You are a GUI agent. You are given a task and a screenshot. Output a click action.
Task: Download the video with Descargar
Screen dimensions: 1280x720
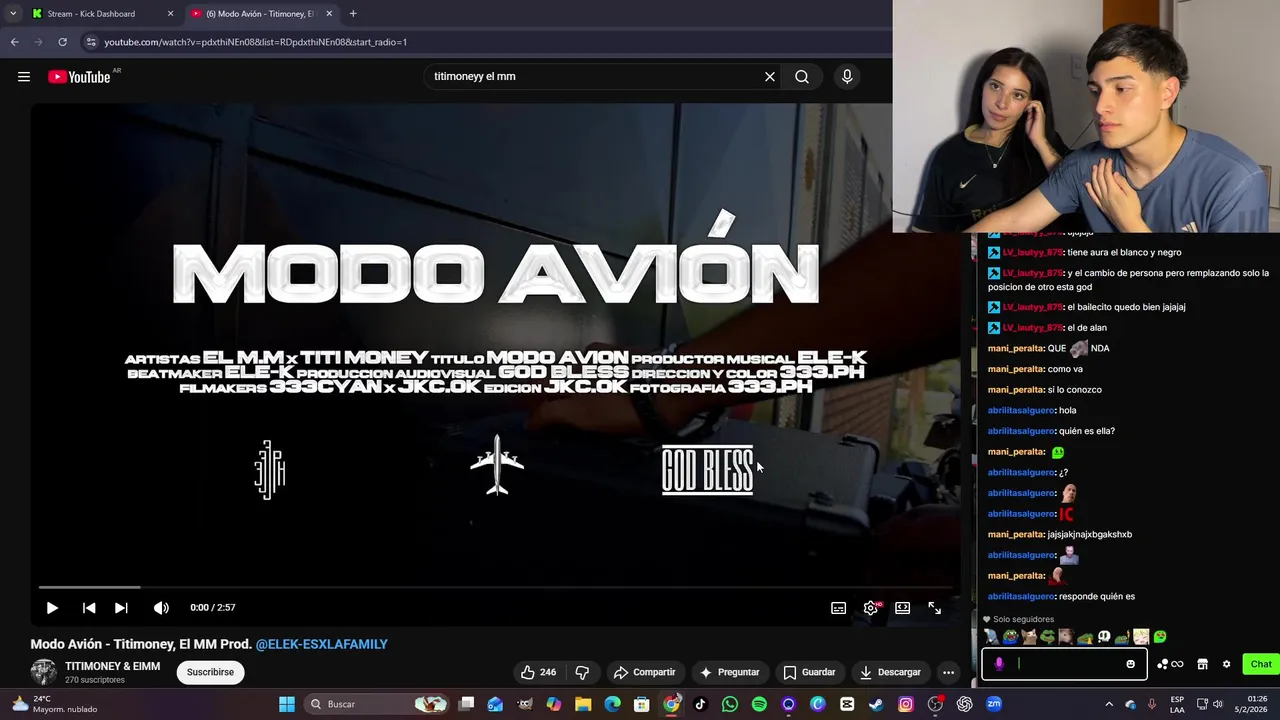[x=890, y=672]
